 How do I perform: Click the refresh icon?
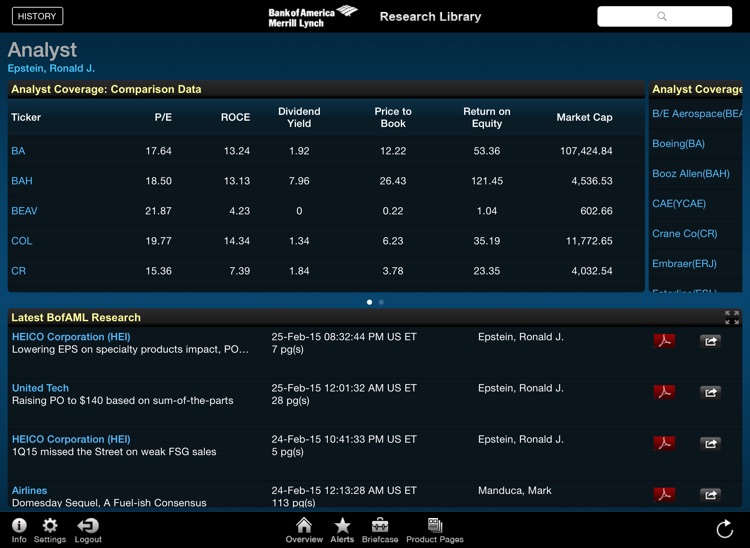(x=725, y=529)
